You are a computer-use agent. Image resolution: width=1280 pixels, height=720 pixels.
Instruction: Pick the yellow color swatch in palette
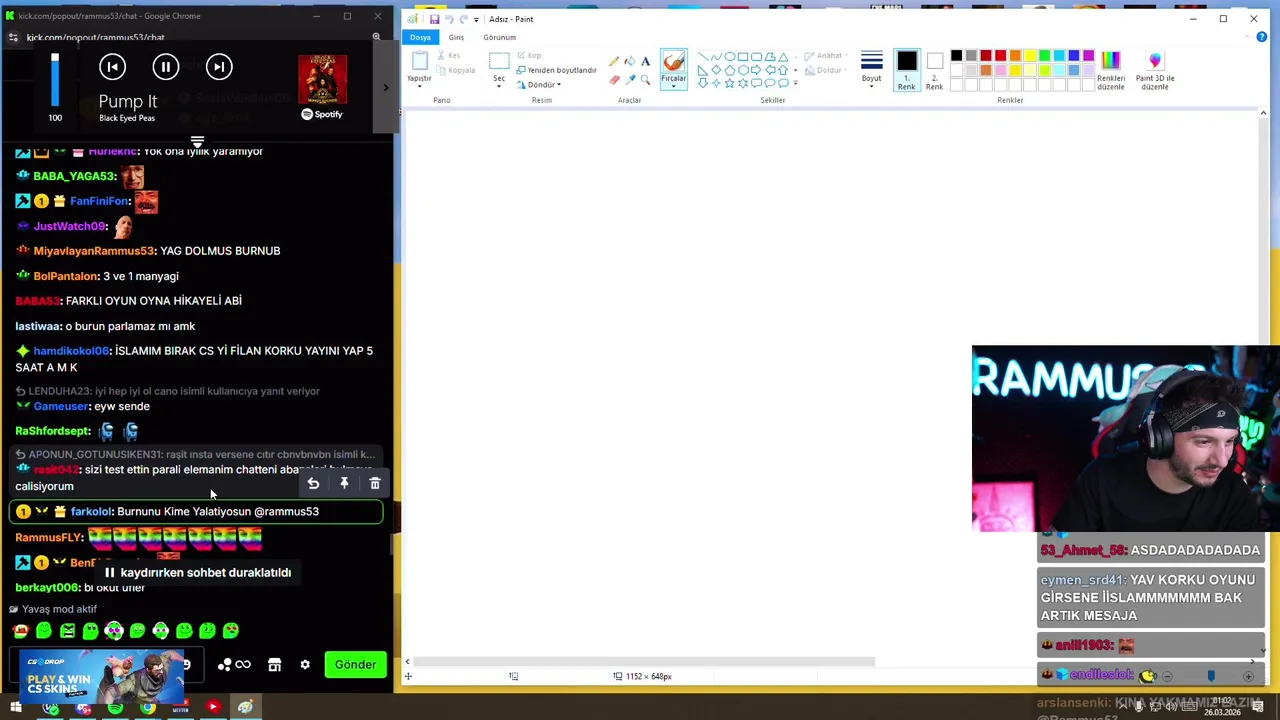point(1030,56)
